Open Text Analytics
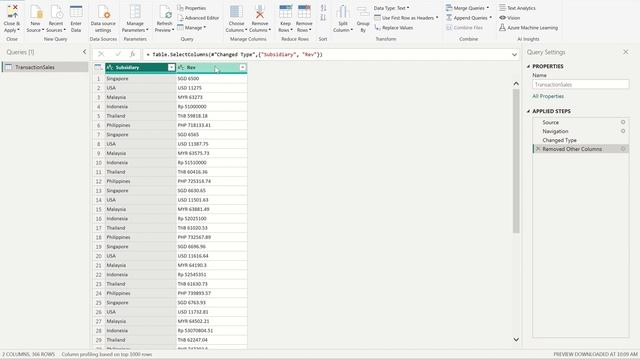640x360 pixels. point(517,8)
